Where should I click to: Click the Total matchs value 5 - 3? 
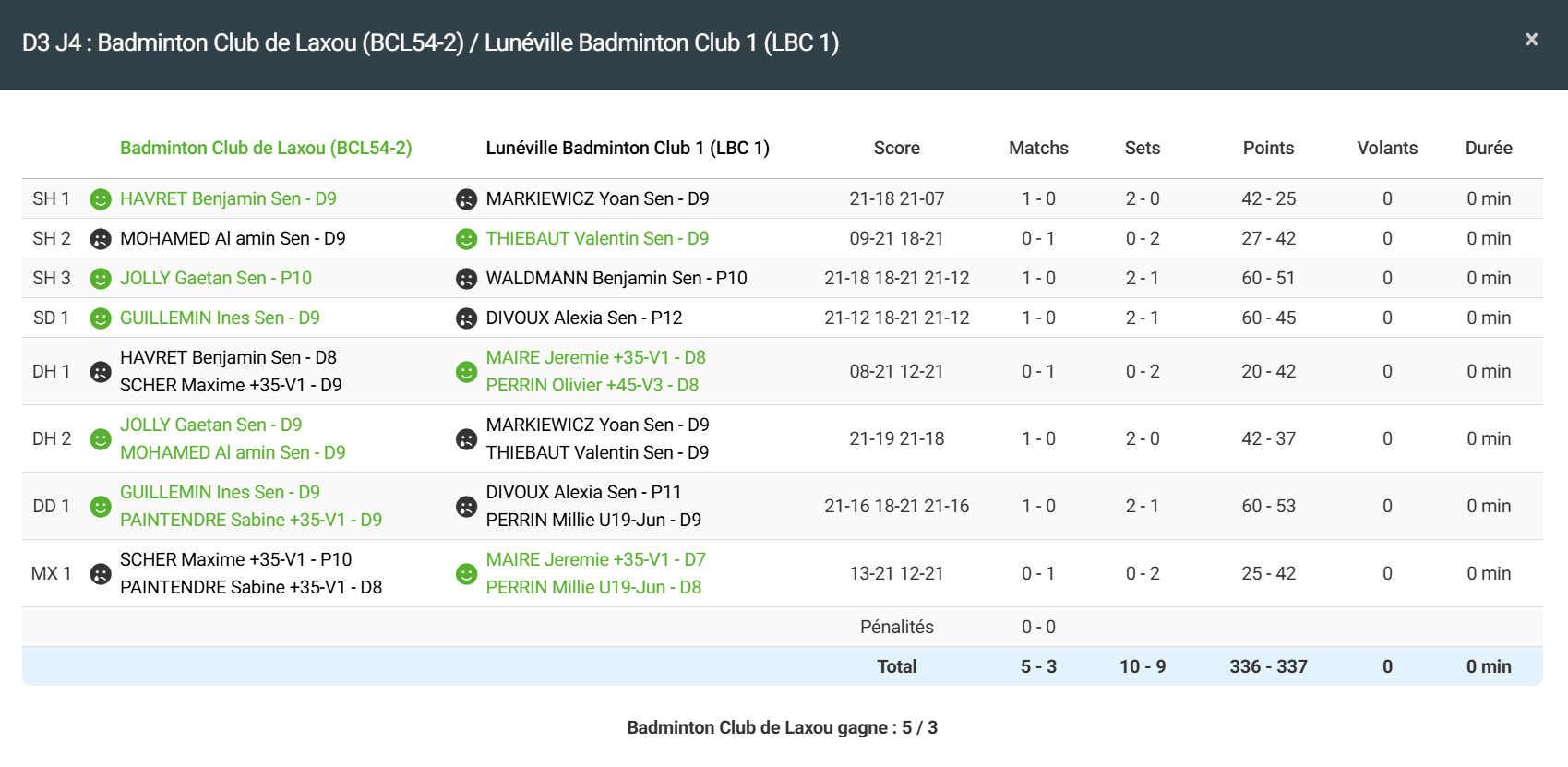point(1038,666)
